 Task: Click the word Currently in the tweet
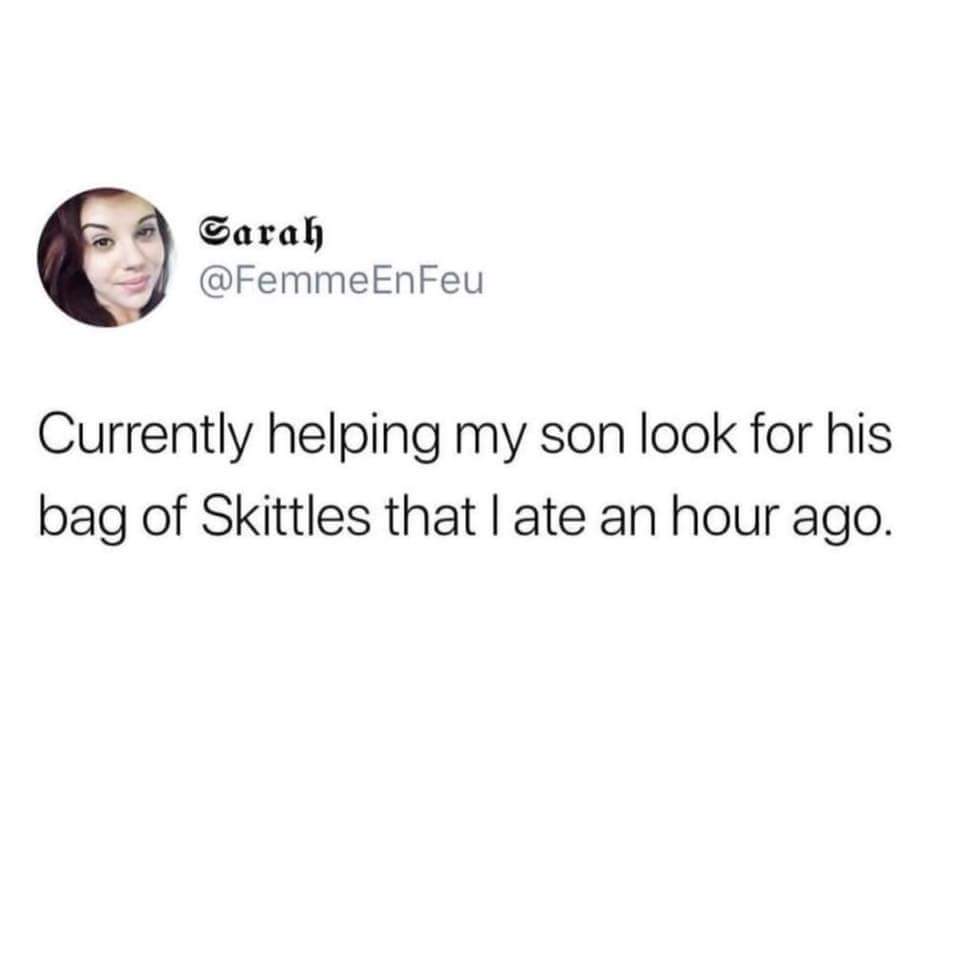(x=145, y=437)
